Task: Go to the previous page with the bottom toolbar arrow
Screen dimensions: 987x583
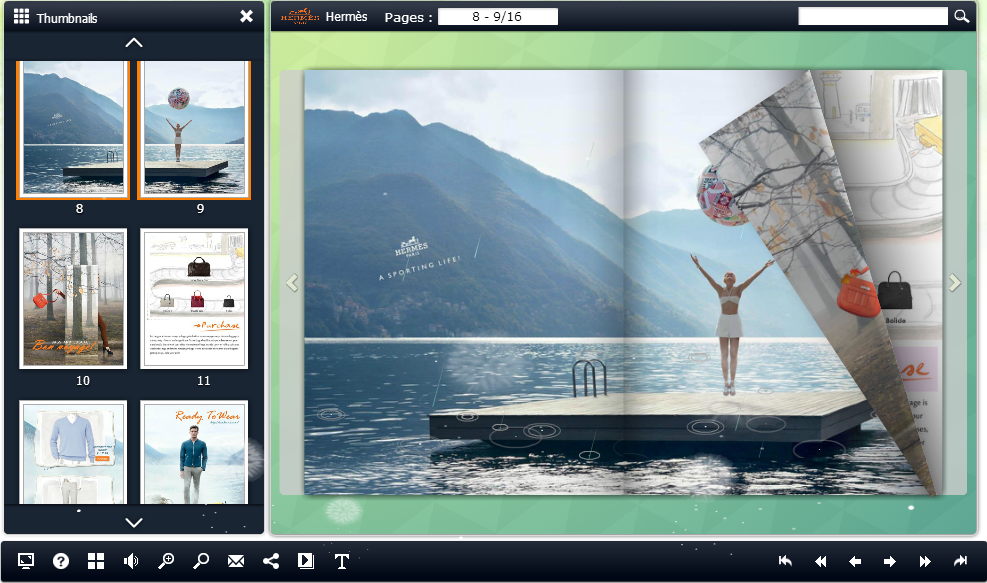Action: [855, 561]
